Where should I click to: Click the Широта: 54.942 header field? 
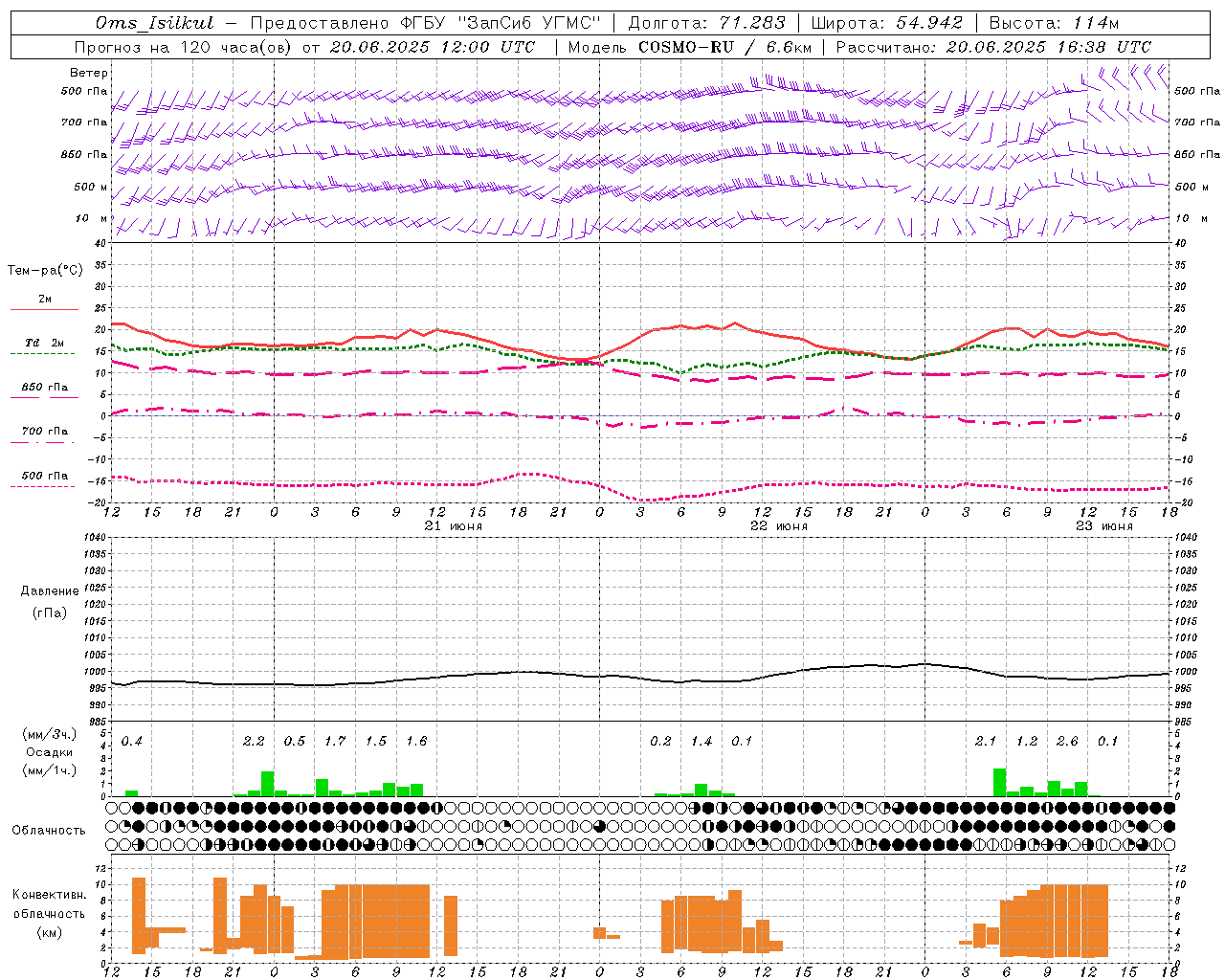[x=886, y=23]
